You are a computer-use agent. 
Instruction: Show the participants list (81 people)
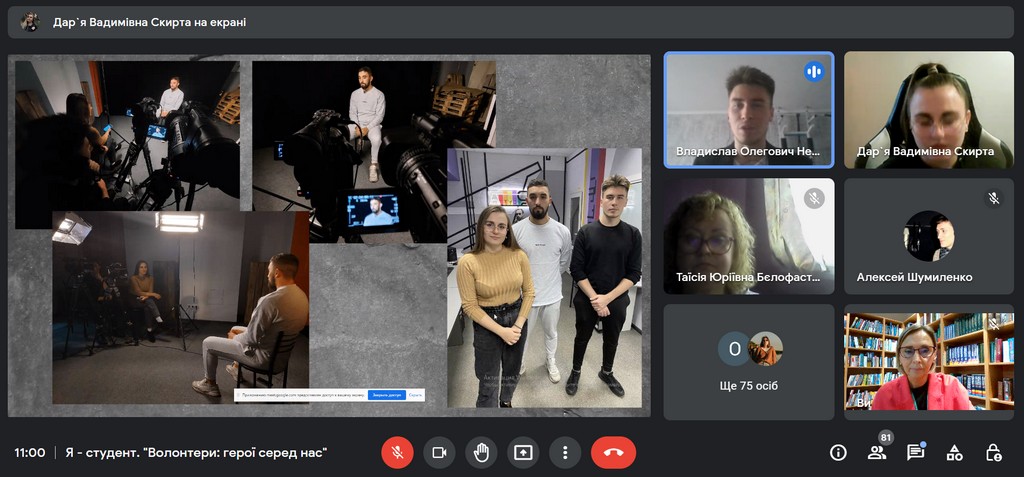click(x=877, y=453)
